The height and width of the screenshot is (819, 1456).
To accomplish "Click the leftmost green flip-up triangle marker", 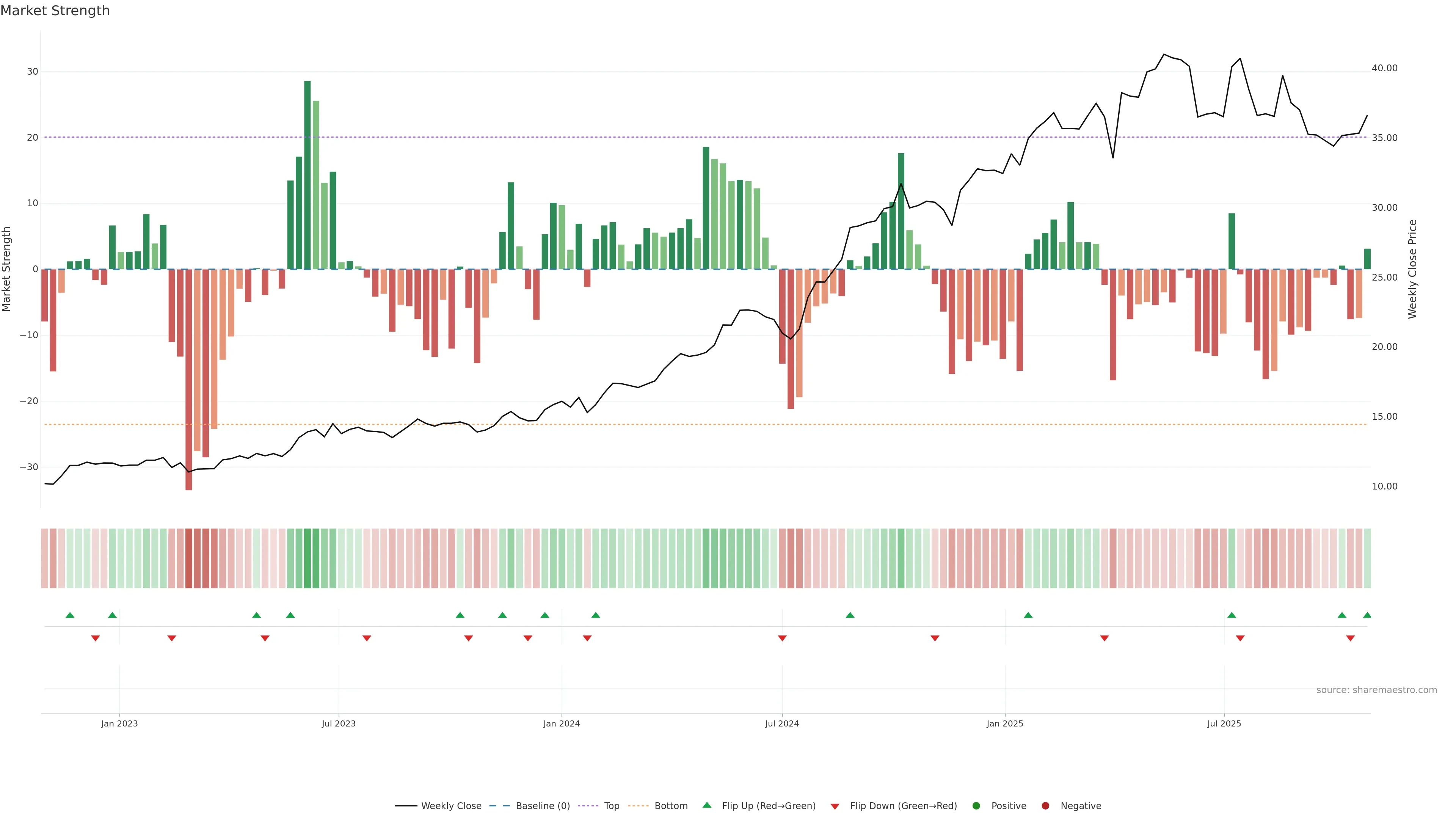I will click(x=70, y=615).
